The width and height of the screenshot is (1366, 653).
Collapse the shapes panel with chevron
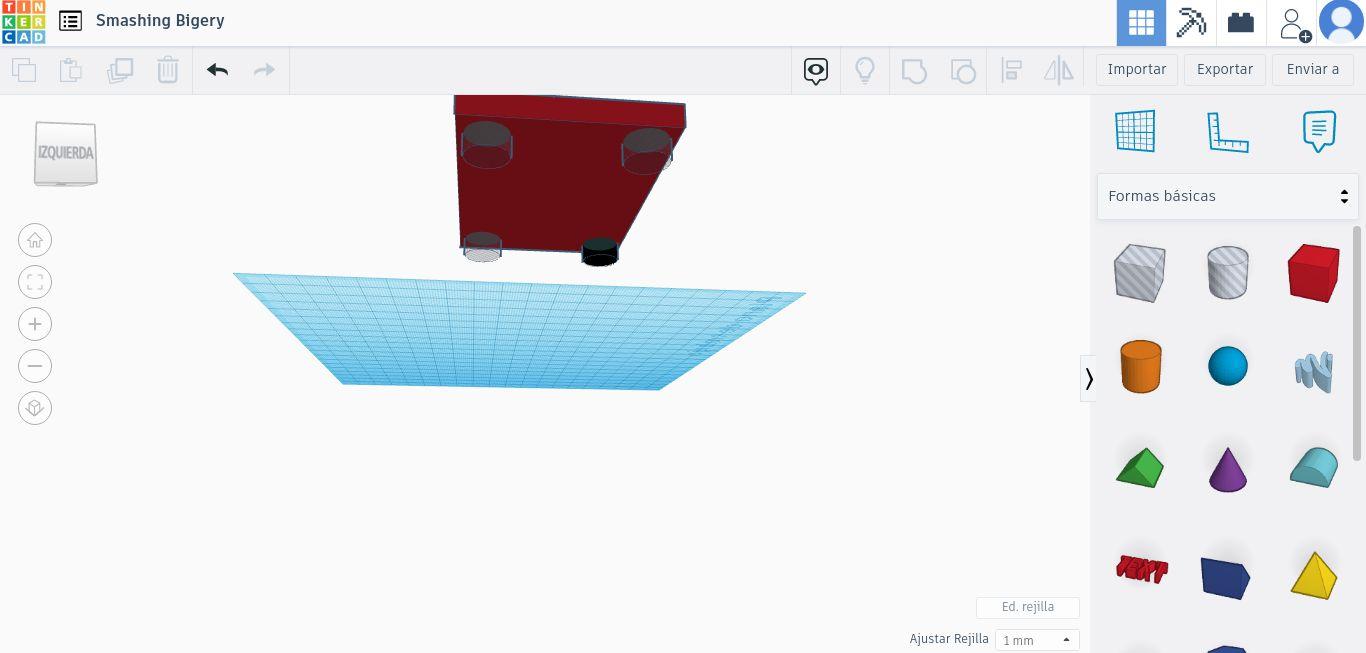click(1089, 378)
